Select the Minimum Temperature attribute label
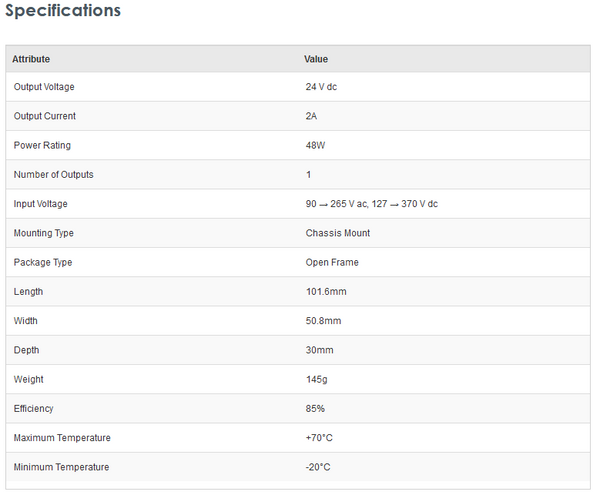This screenshot has width=600, height=495. 62,467
